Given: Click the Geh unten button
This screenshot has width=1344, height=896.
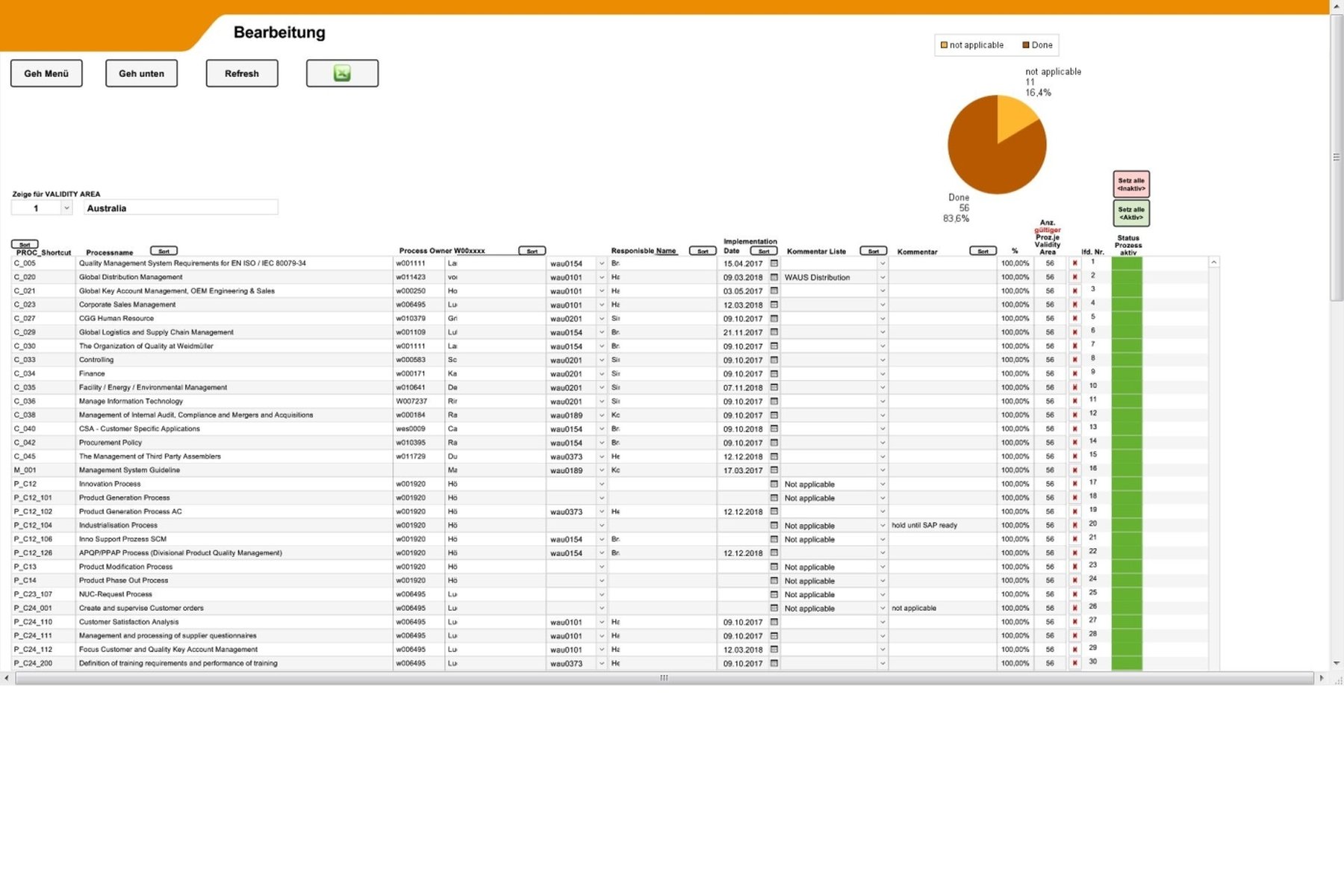Looking at the screenshot, I should pyautogui.click(x=141, y=73).
